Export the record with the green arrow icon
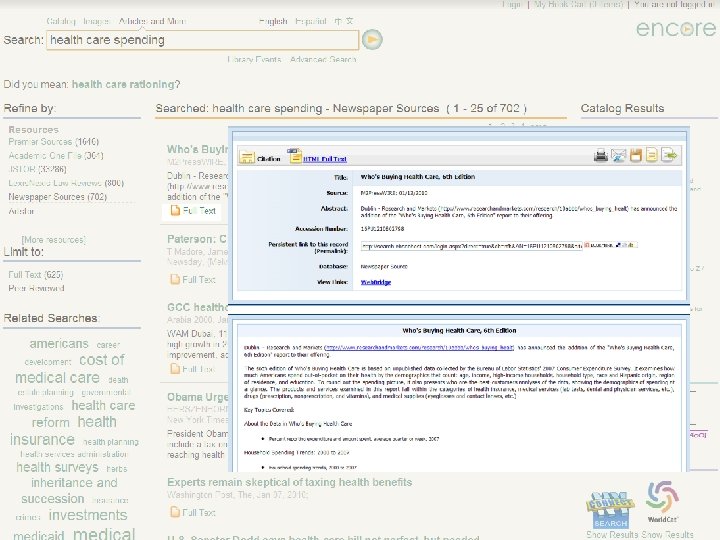This screenshot has width=720, height=540. (x=669, y=155)
